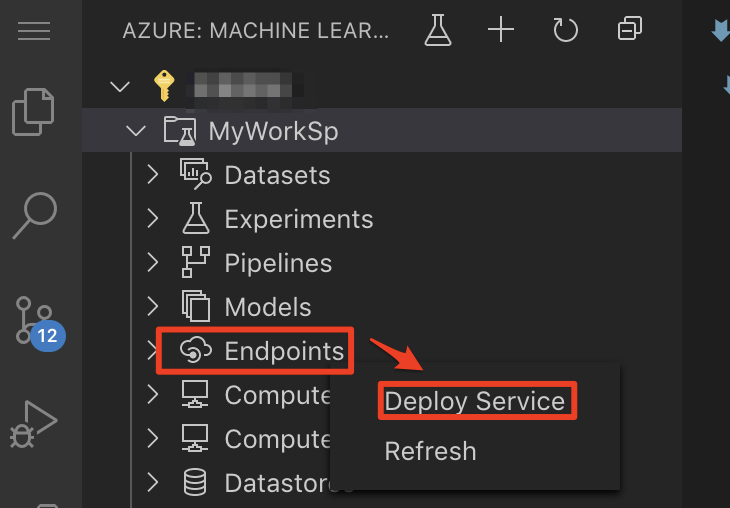Select the Endpoints label
This screenshot has width=730, height=508.
[284, 351]
